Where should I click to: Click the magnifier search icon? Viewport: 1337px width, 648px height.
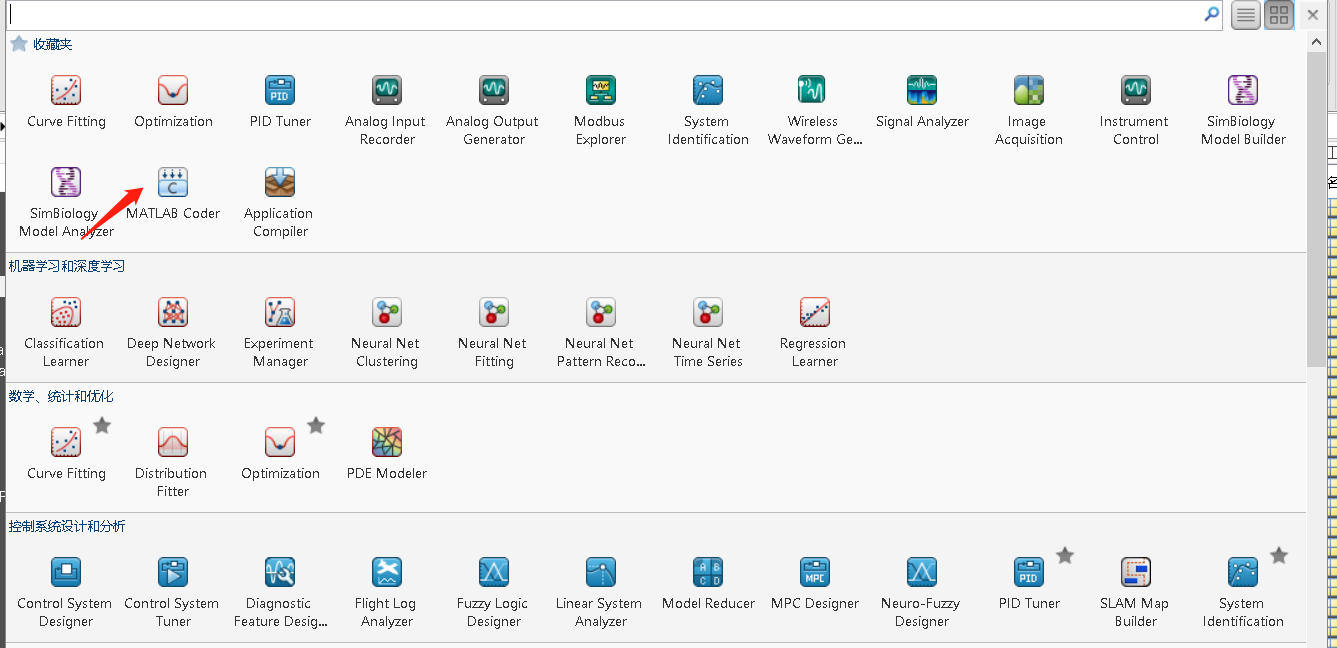point(1212,14)
